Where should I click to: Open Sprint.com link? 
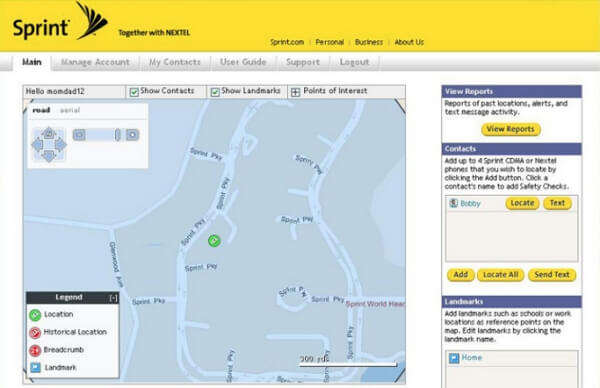pos(287,42)
